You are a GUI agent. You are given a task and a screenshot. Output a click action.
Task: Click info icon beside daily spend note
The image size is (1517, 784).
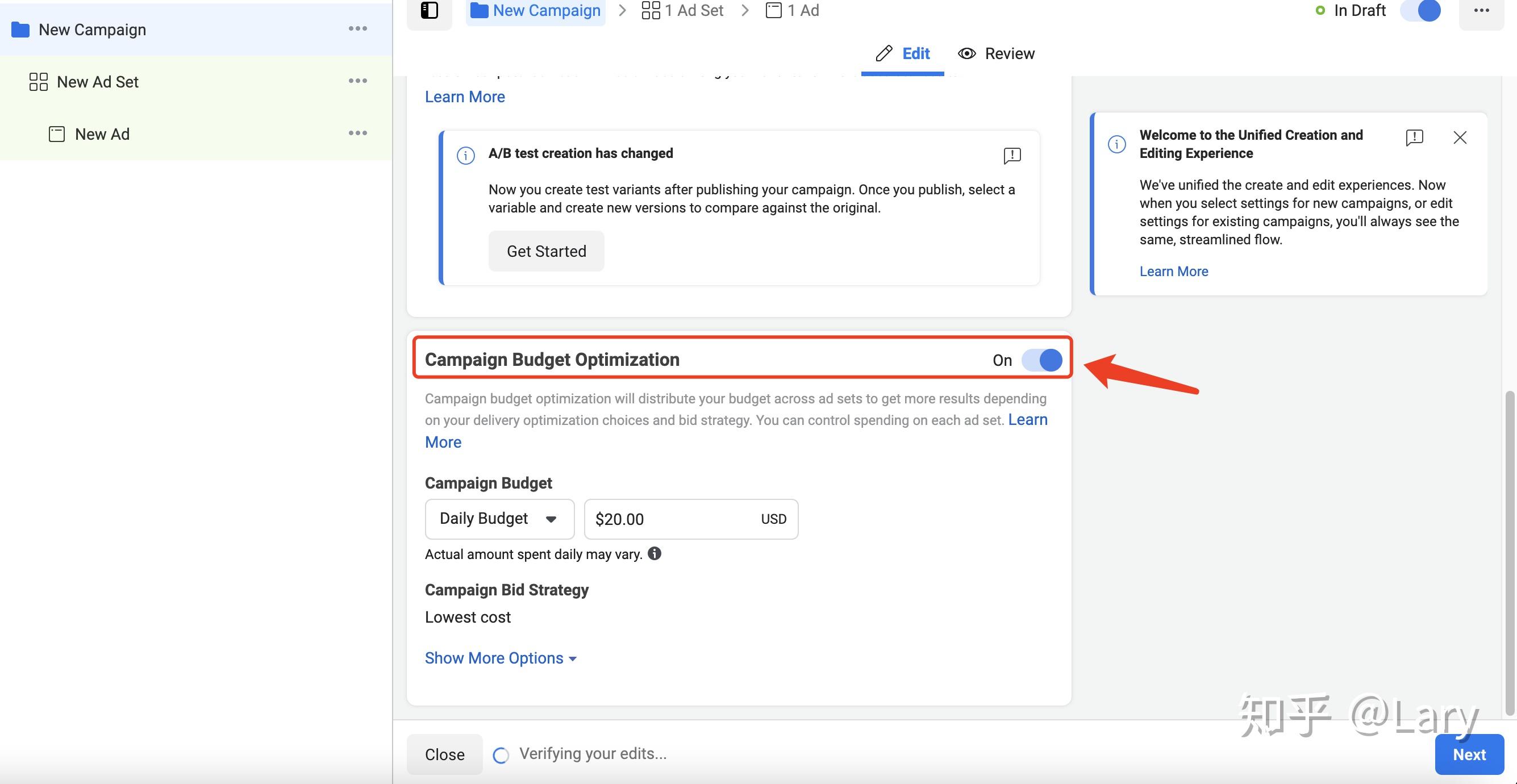[655, 554]
